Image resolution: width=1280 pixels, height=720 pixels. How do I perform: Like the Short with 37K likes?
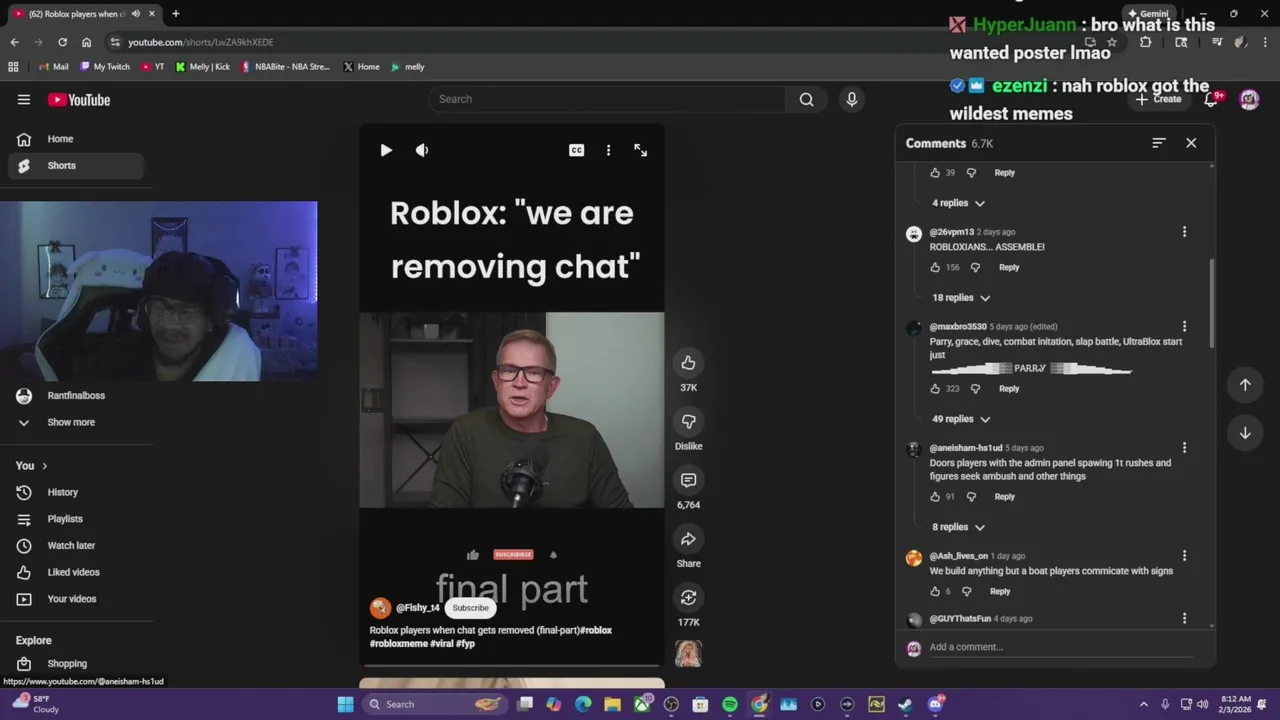(688, 363)
